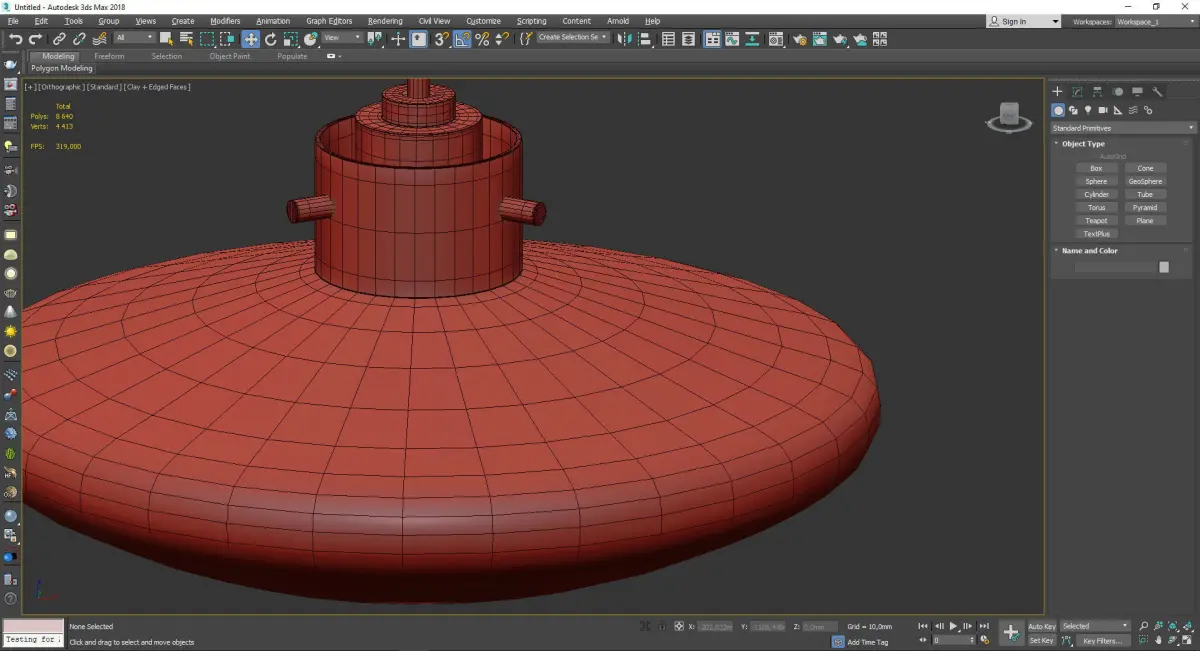Click the Torus object type button

click(x=1096, y=208)
